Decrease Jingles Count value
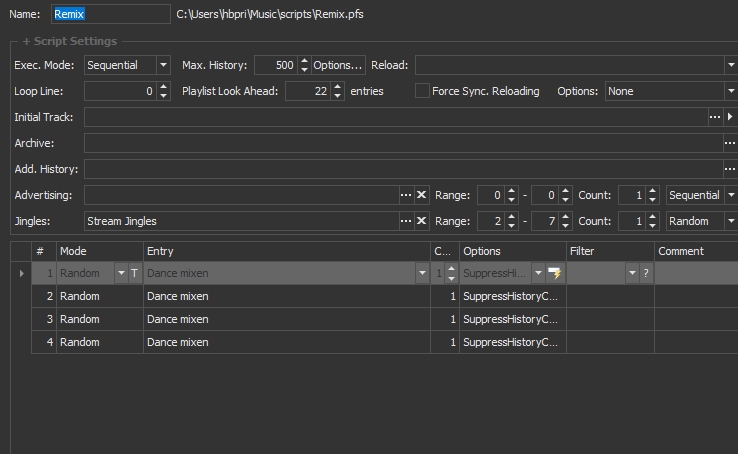 tap(652, 225)
